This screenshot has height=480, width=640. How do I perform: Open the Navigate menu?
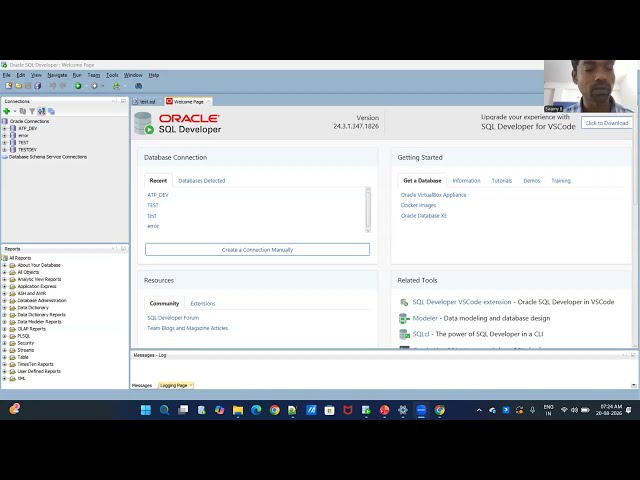pyautogui.click(x=57, y=75)
